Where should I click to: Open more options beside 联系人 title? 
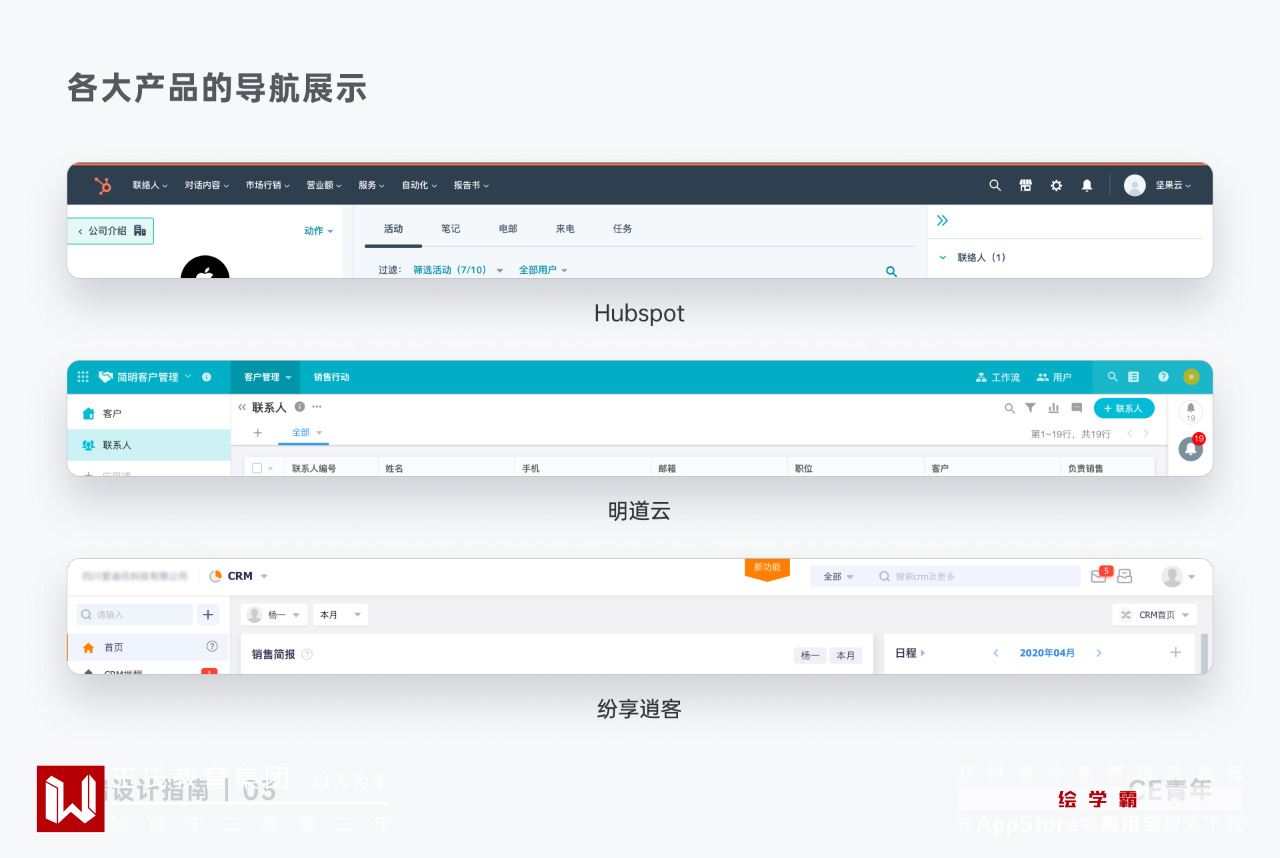[317, 407]
